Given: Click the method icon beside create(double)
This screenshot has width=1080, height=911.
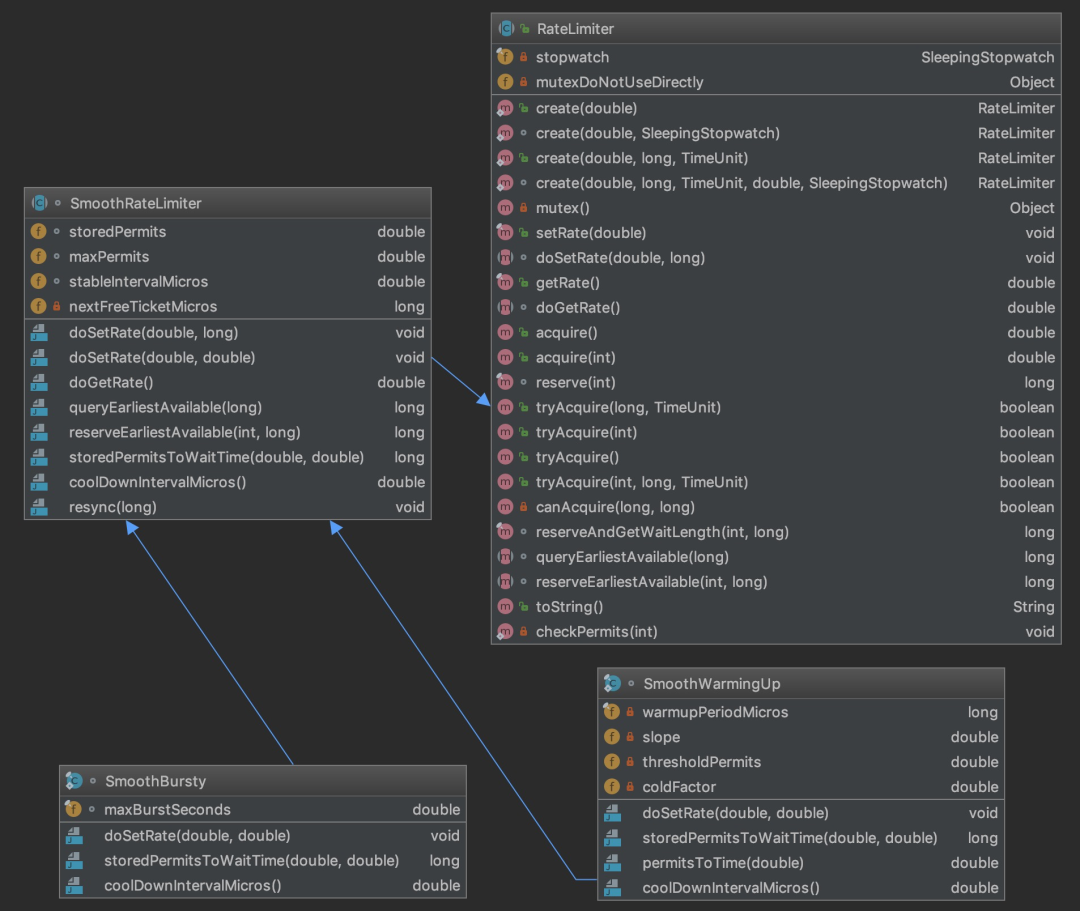Looking at the screenshot, I should pos(505,108).
